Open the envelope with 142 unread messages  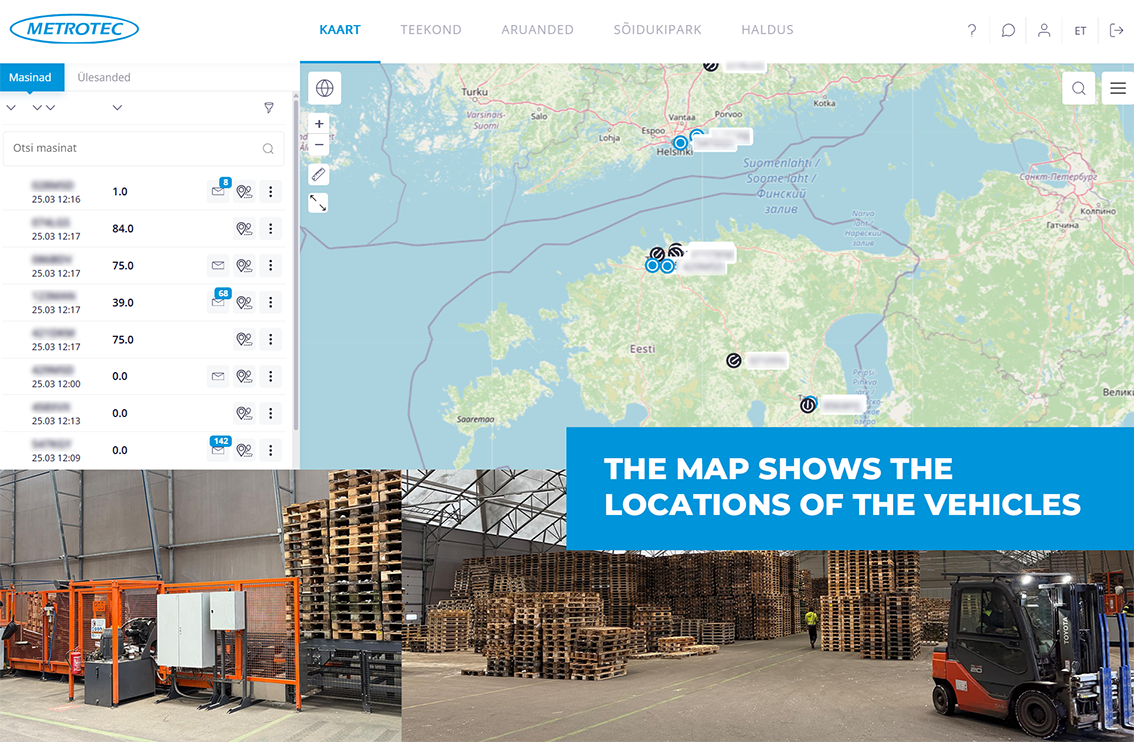click(219, 450)
